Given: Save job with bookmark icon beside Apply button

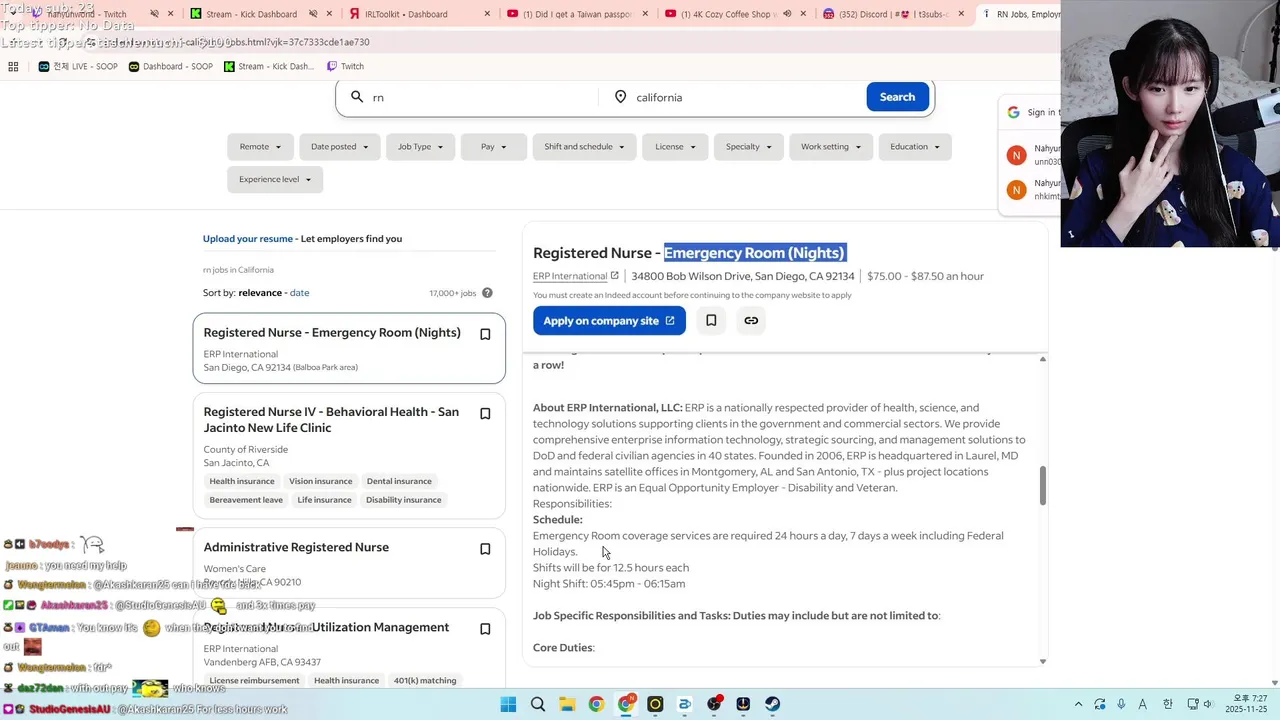Looking at the screenshot, I should 711,320.
